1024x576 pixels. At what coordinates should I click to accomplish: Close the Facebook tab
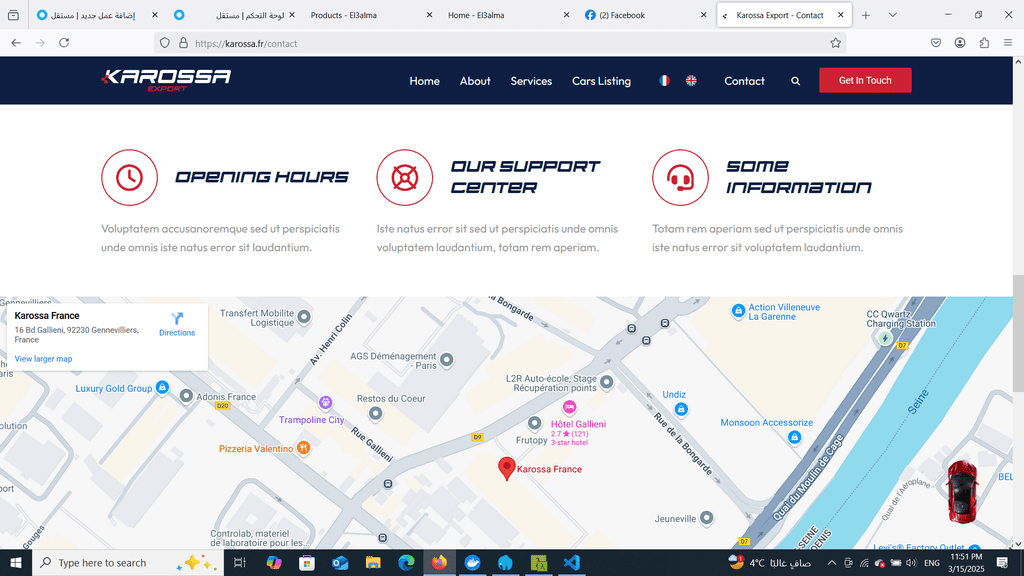coord(703,15)
